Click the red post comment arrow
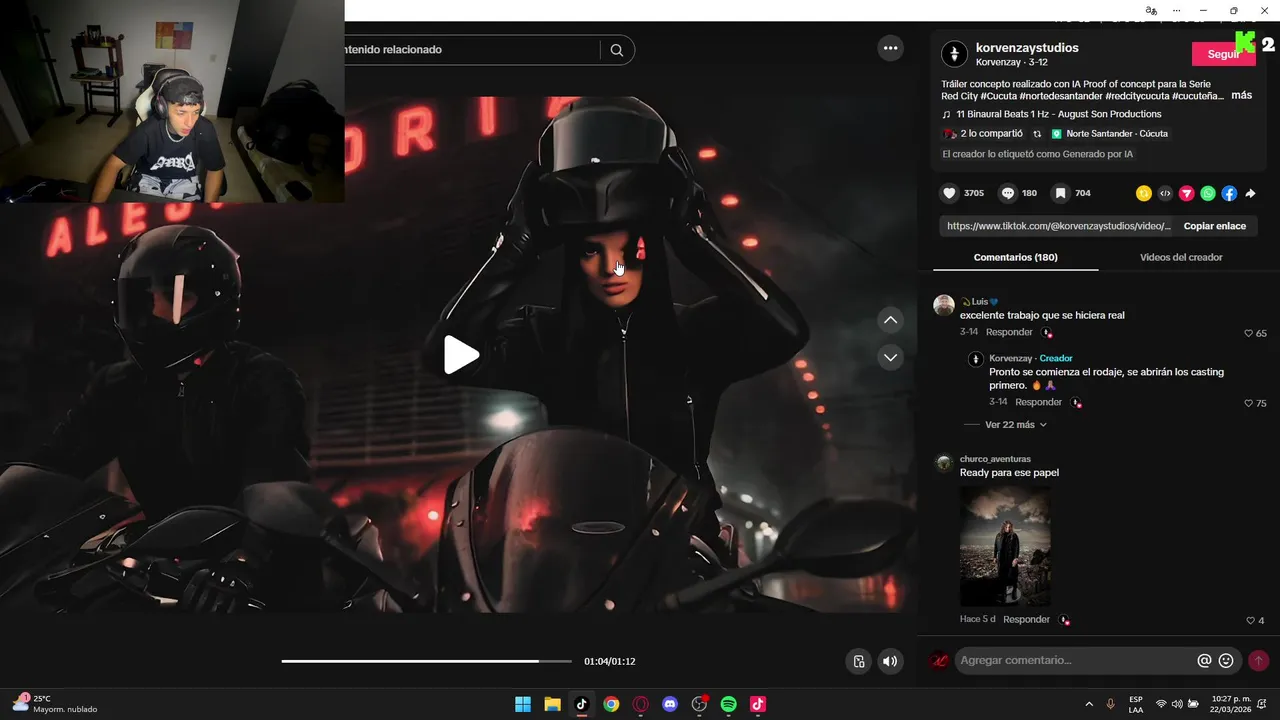The width and height of the screenshot is (1280, 720). click(x=1258, y=660)
